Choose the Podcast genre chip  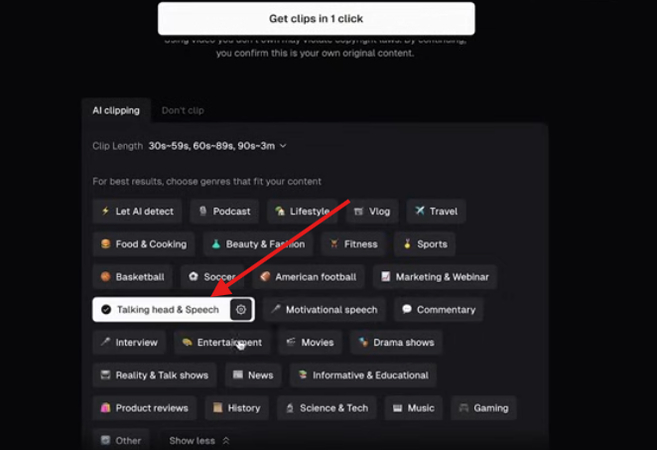(224, 211)
